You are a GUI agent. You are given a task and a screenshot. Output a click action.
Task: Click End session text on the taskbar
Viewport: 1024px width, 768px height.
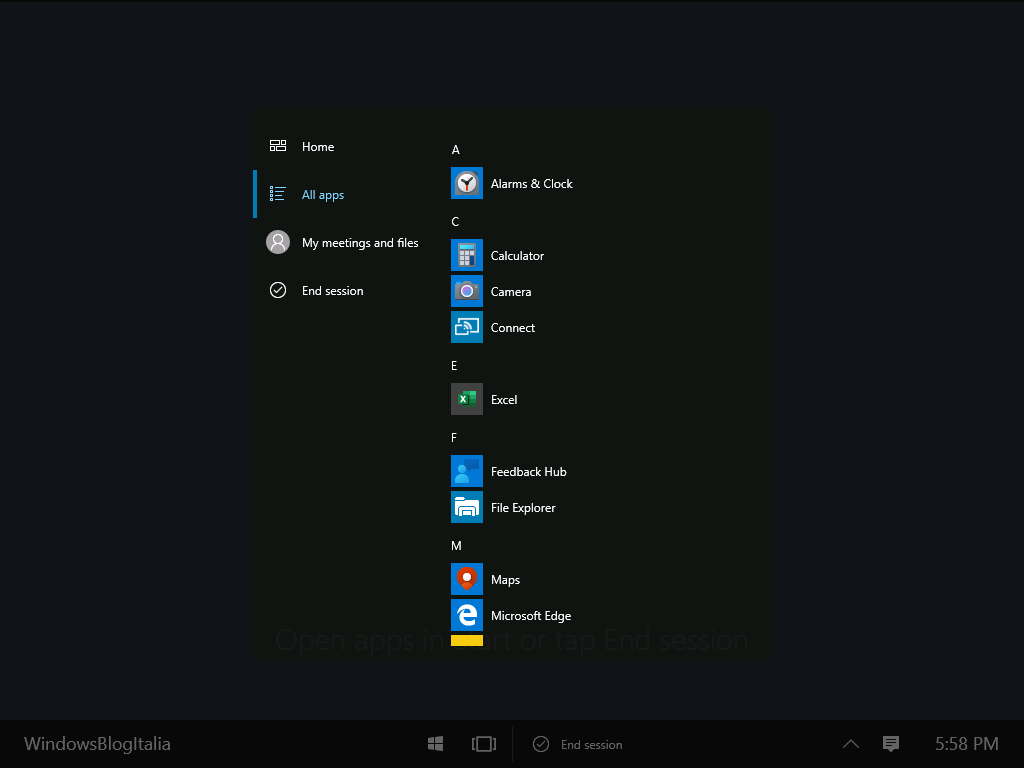point(592,744)
